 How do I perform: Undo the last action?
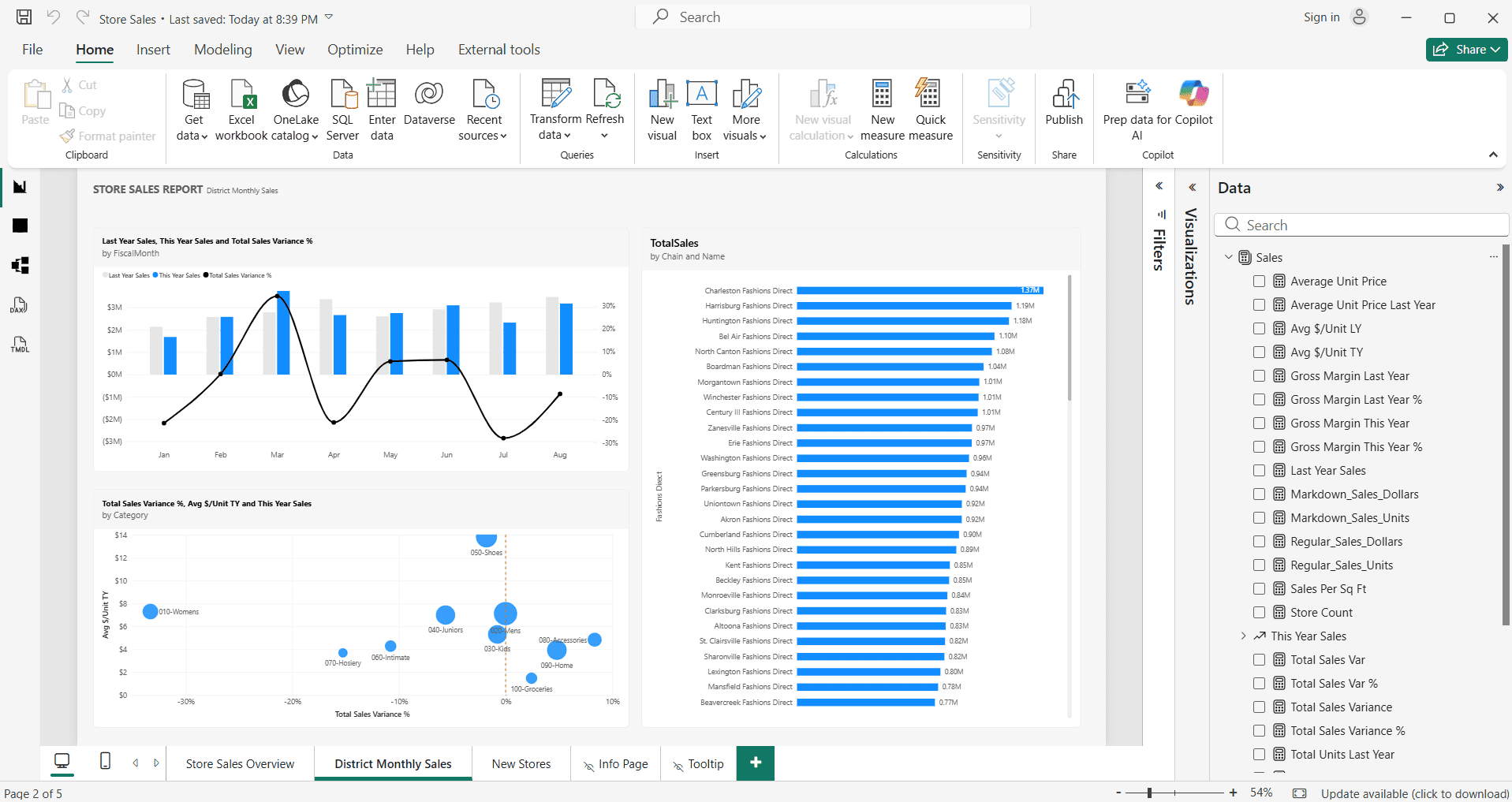53,17
